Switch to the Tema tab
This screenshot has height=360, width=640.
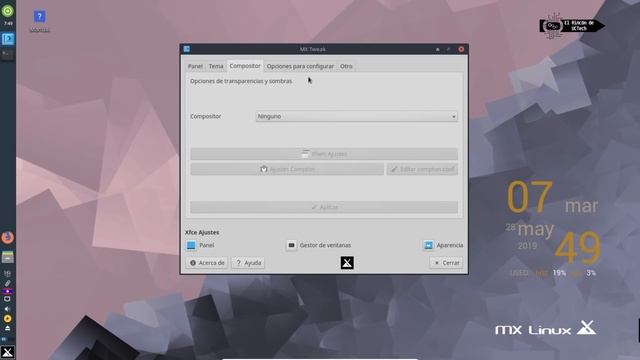tap(216, 66)
